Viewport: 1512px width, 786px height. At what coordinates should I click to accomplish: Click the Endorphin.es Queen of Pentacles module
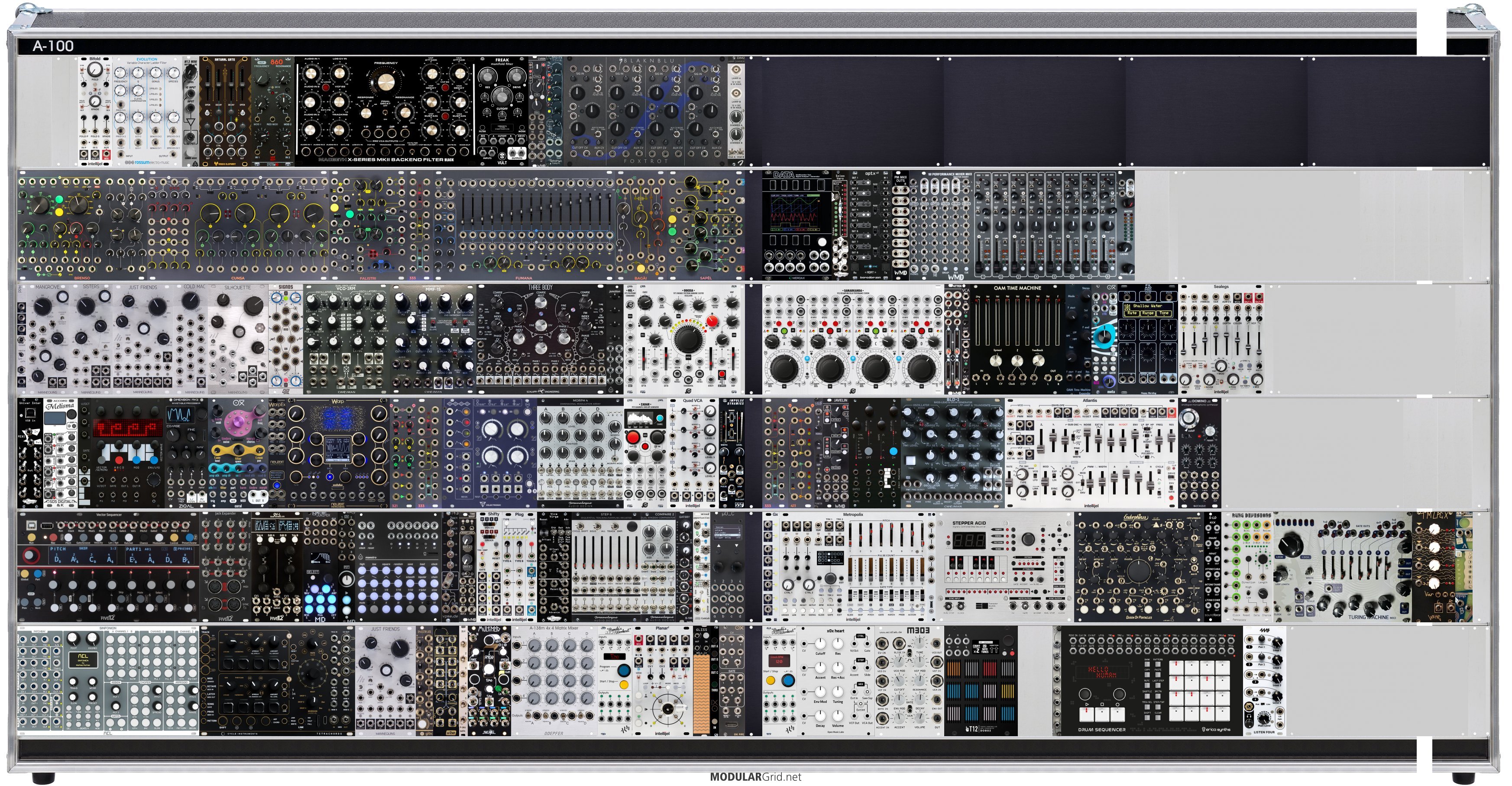1138,567
